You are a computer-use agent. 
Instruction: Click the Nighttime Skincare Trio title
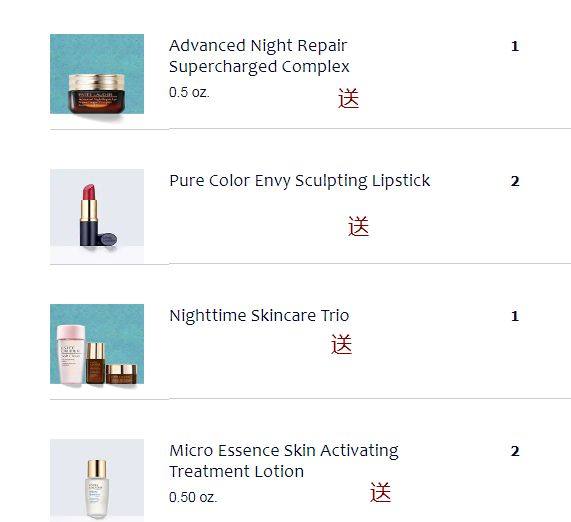click(259, 315)
